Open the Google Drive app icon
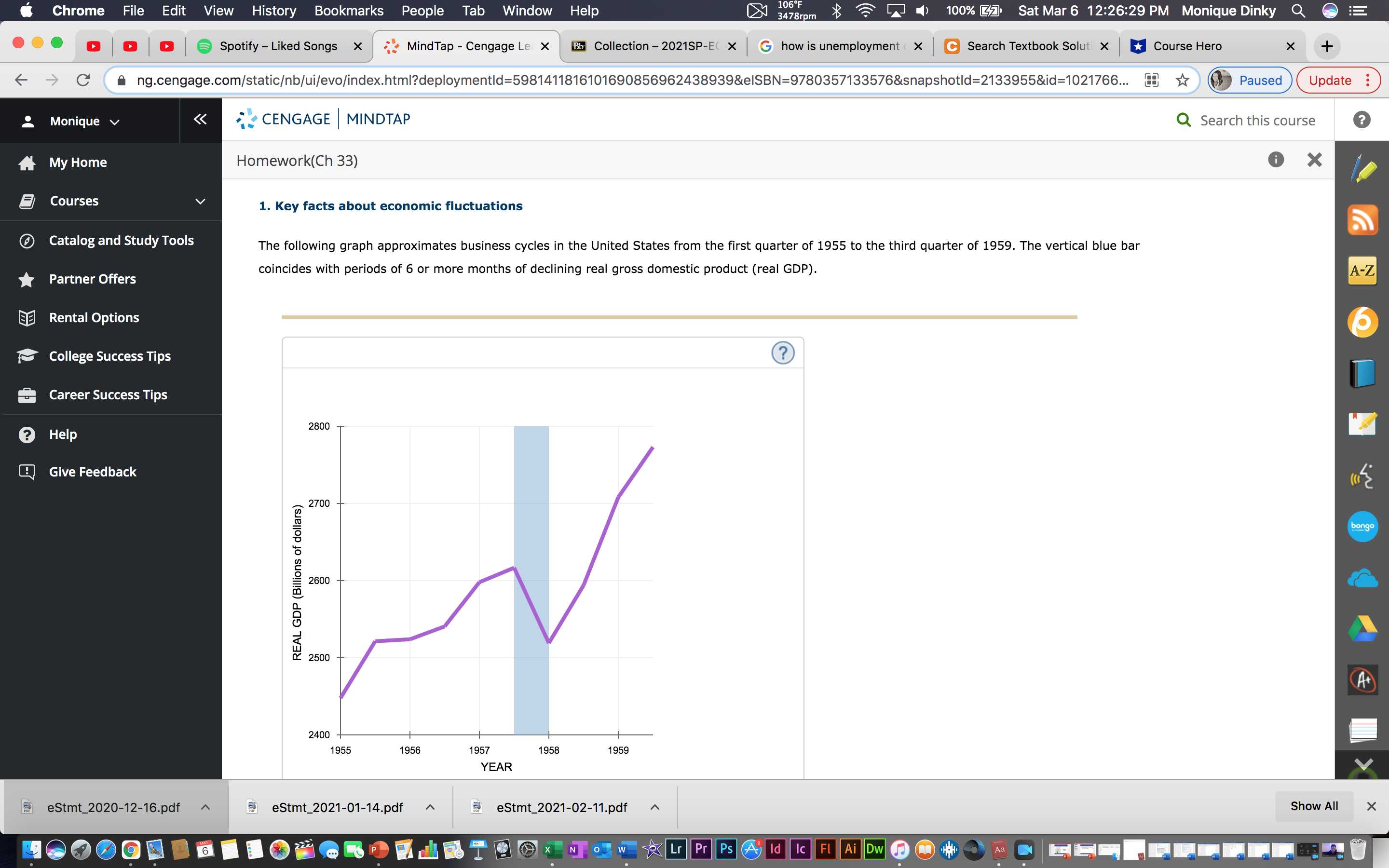 [x=1362, y=629]
